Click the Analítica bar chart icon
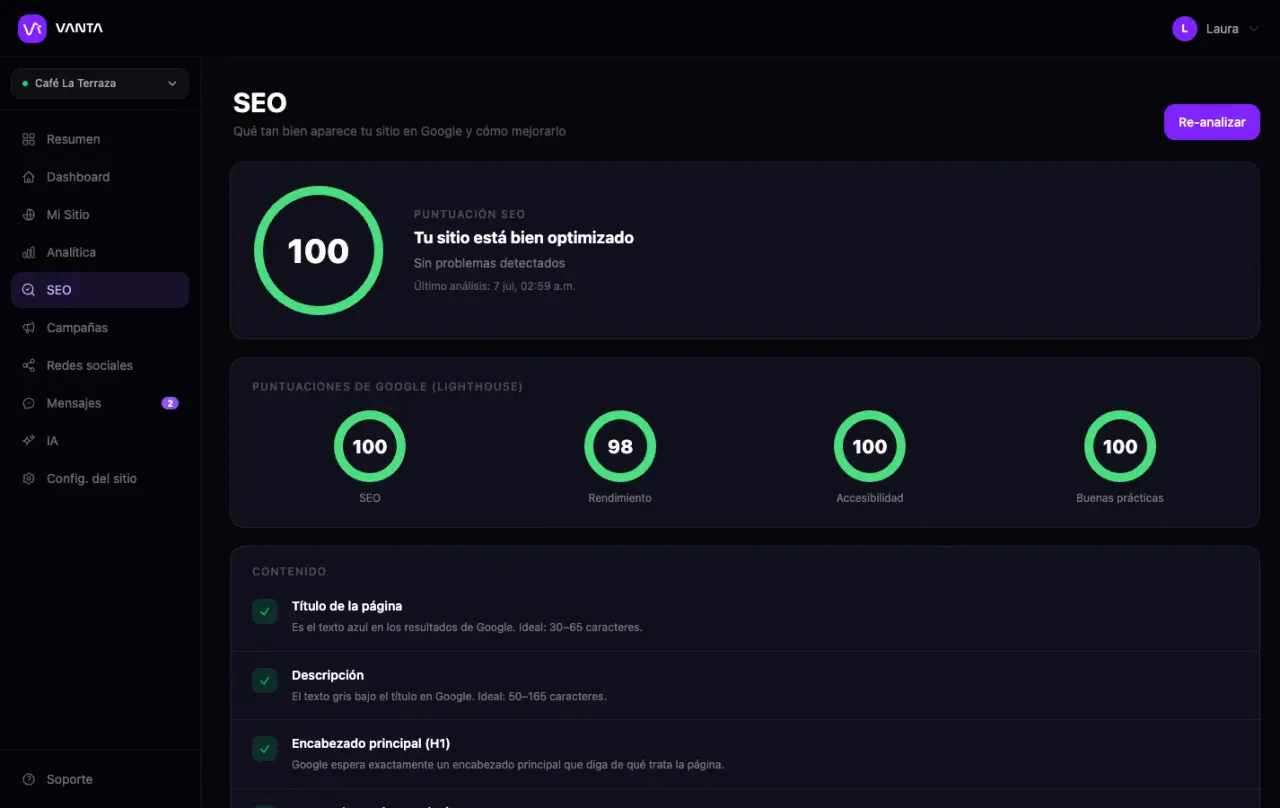Image resolution: width=1280 pixels, height=808 pixels. pyautogui.click(x=28, y=252)
